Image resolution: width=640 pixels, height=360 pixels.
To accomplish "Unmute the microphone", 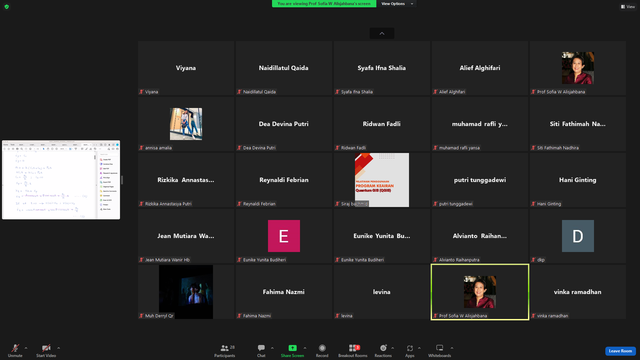I will click(x=15, y=350).
